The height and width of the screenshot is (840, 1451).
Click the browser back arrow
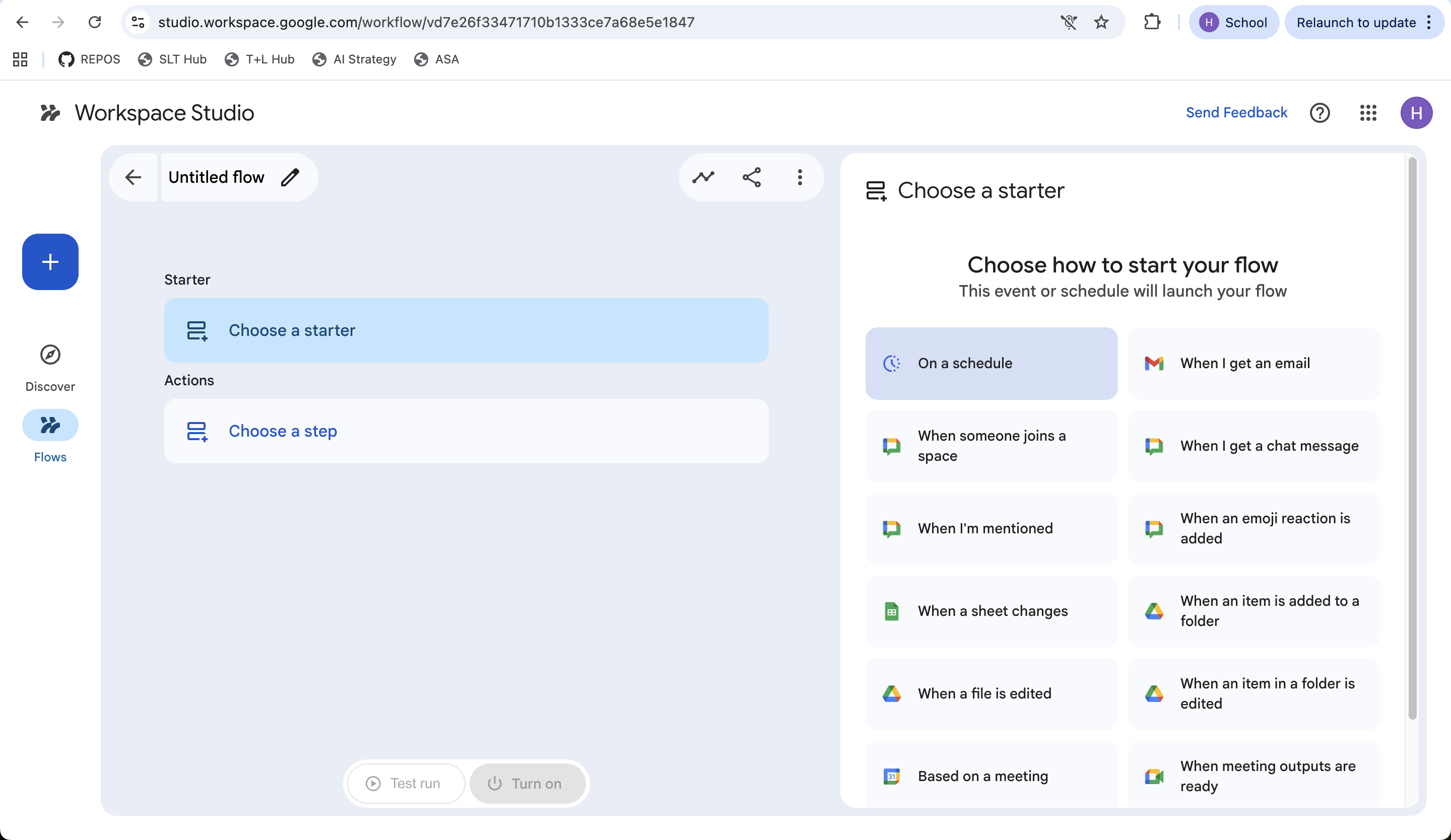click(22, 23)
